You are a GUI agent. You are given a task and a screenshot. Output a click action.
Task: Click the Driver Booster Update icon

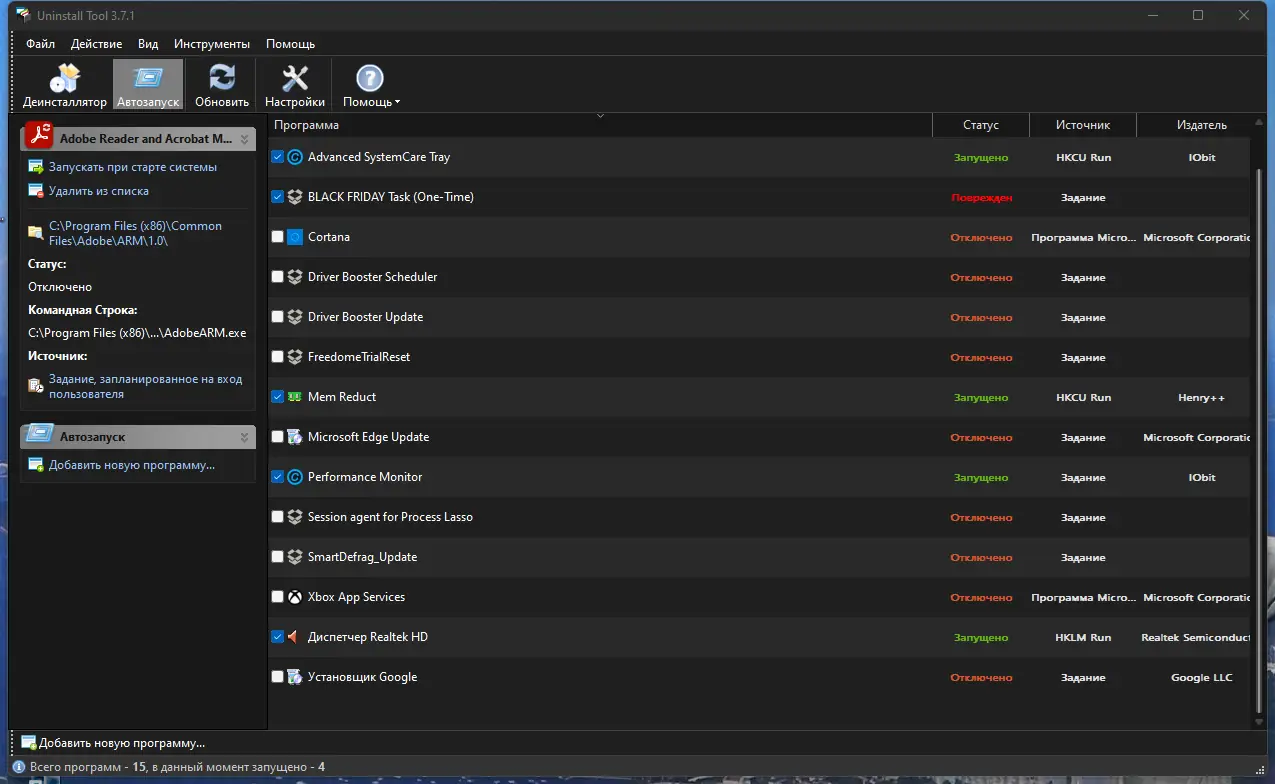click(295, 317)
